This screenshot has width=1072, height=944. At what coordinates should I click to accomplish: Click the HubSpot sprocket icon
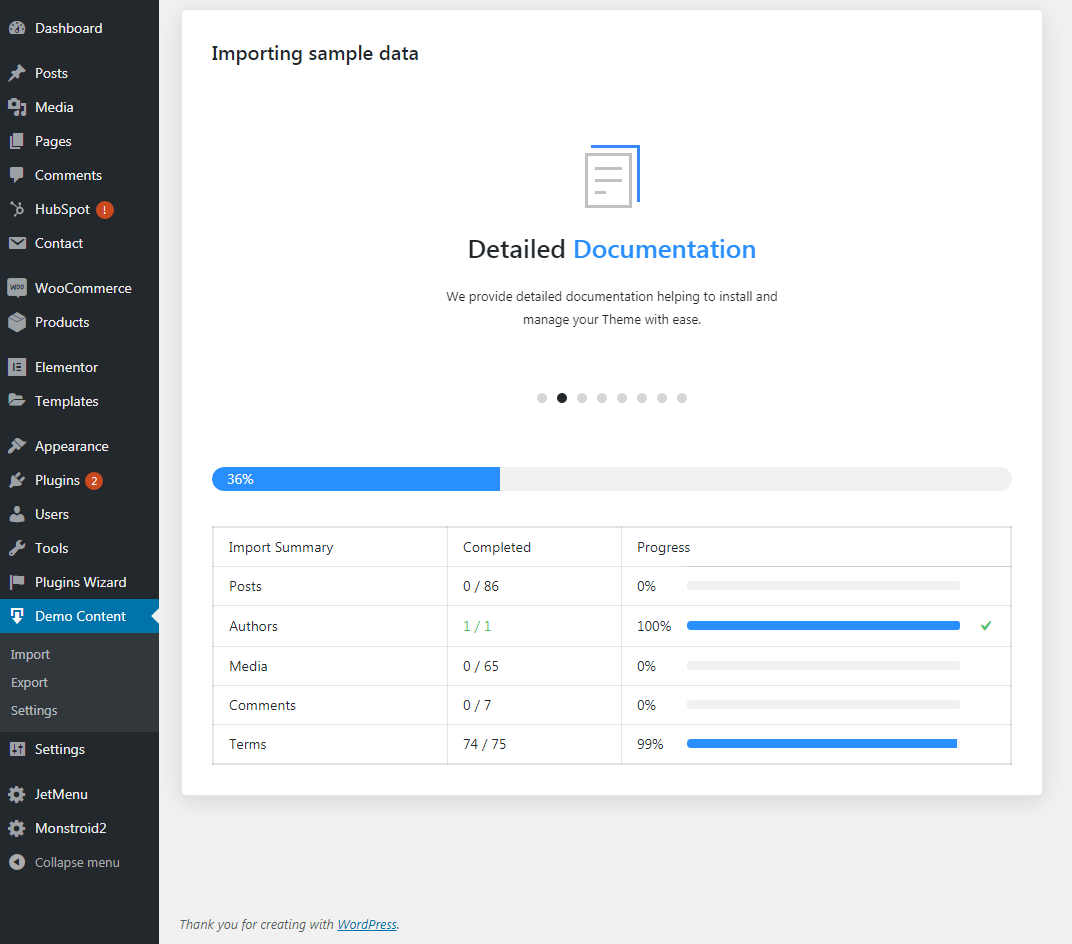pyautogui.click(x=17, y=209)
